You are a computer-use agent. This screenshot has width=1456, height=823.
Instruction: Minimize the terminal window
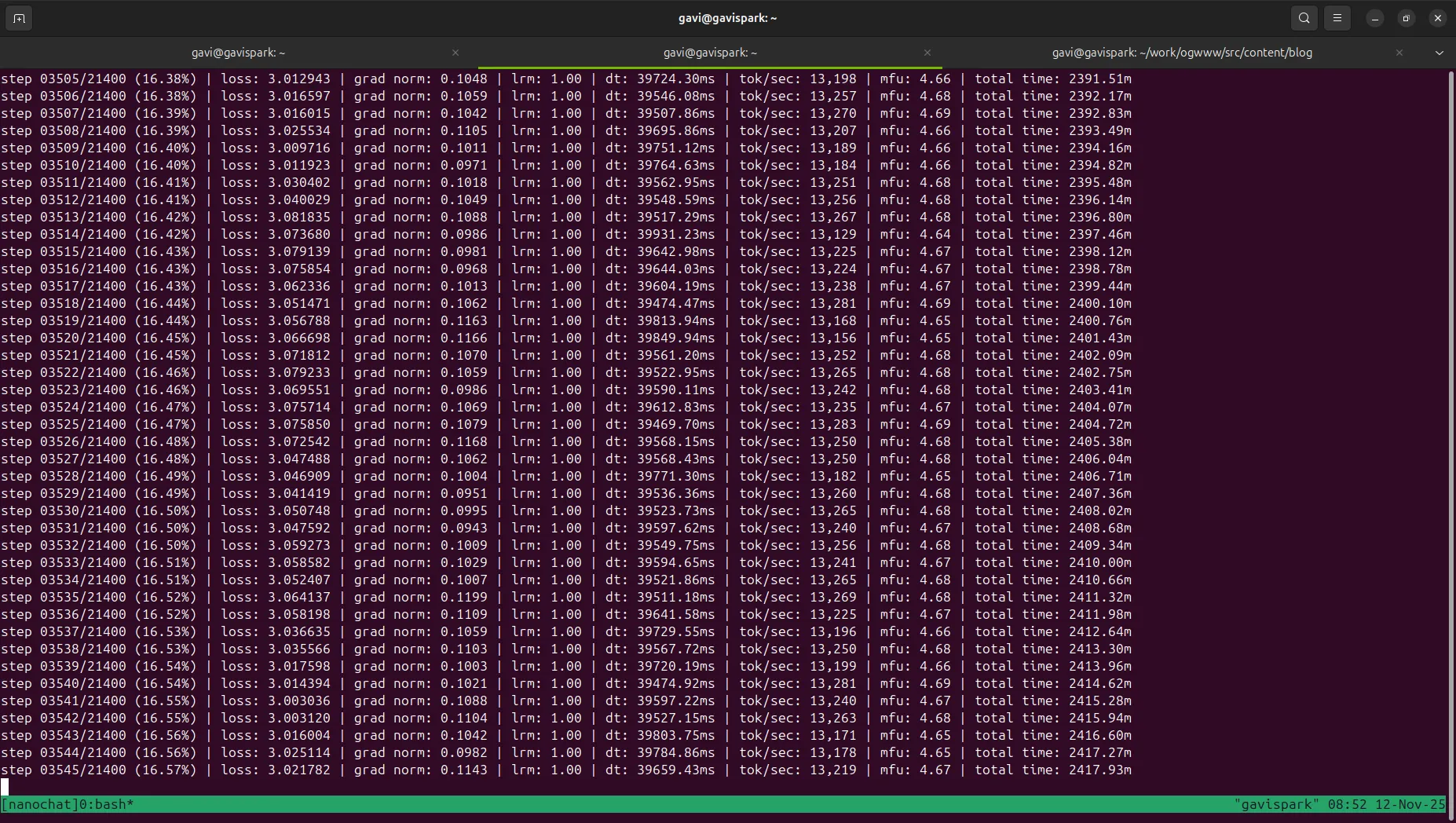(x=1375, y=18)
